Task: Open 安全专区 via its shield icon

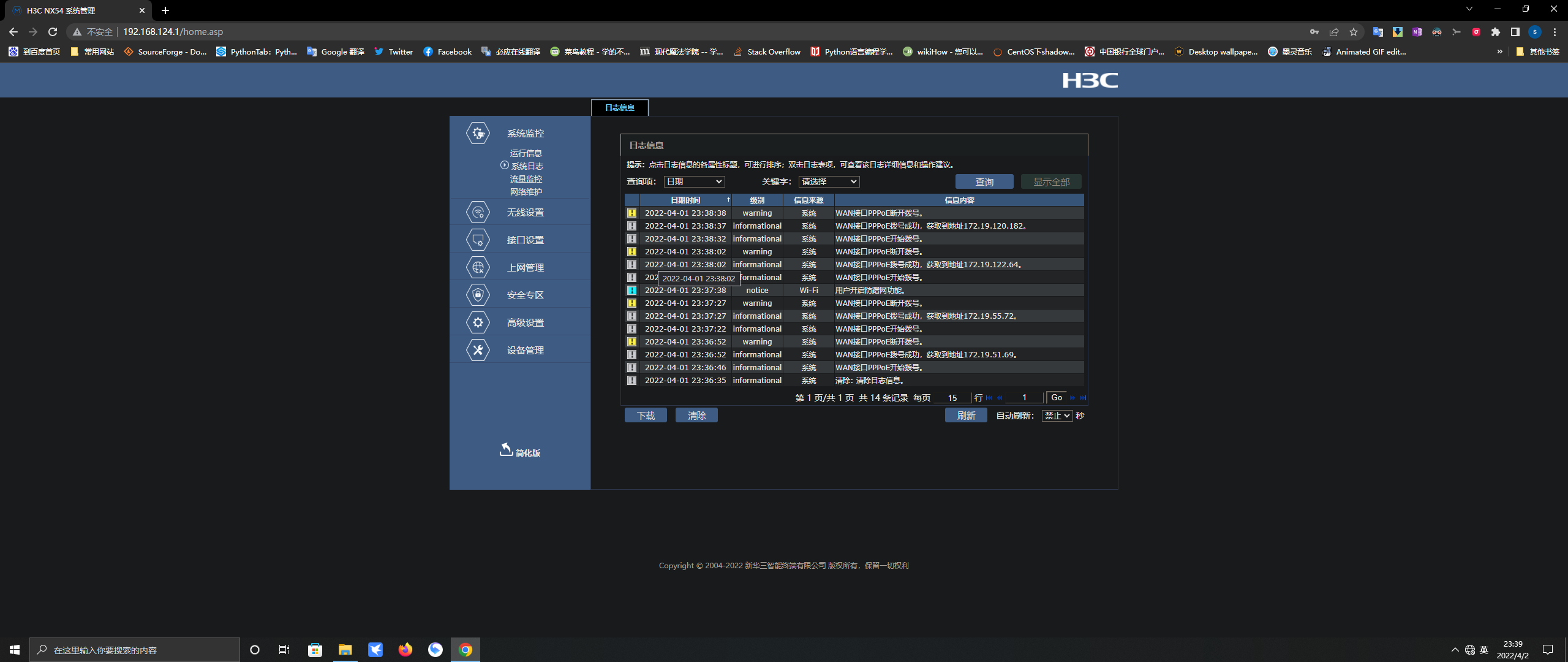Action: (x=478, y=295)
